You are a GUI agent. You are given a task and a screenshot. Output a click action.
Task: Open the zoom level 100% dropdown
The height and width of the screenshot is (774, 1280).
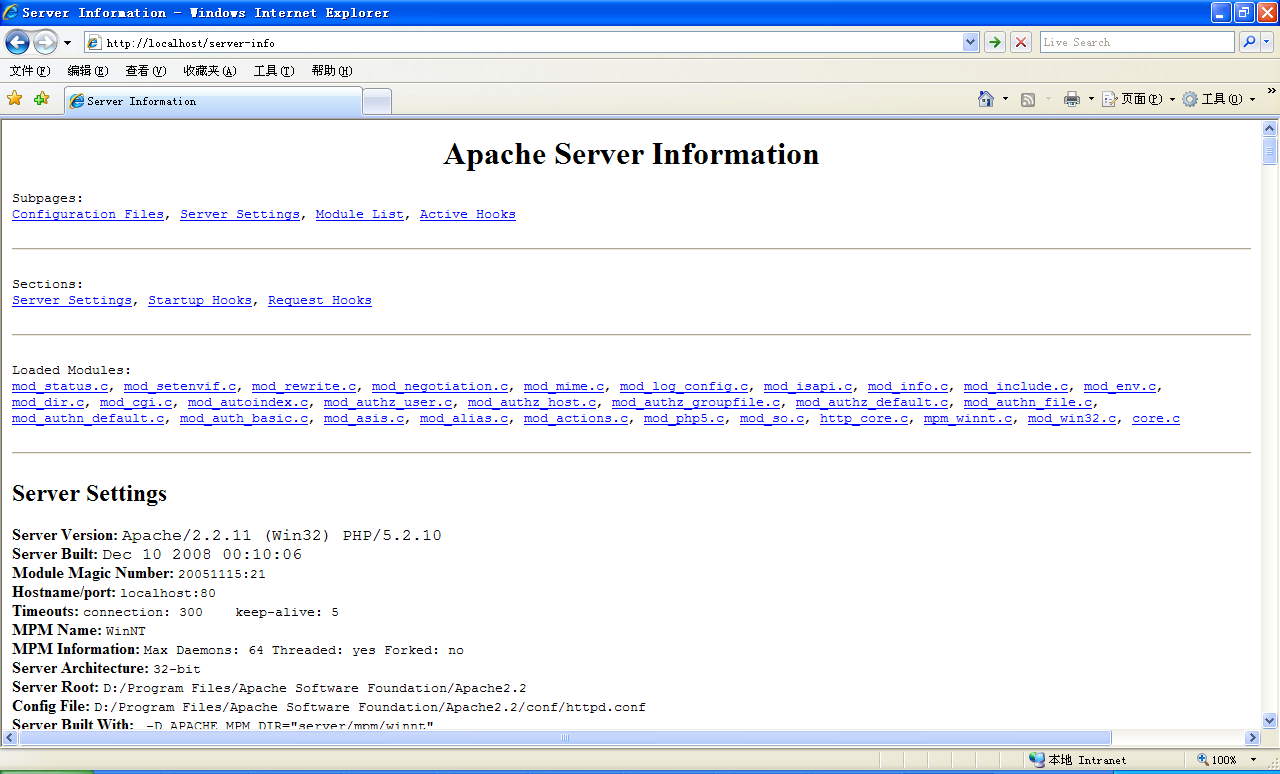(x=1253, y=760)
